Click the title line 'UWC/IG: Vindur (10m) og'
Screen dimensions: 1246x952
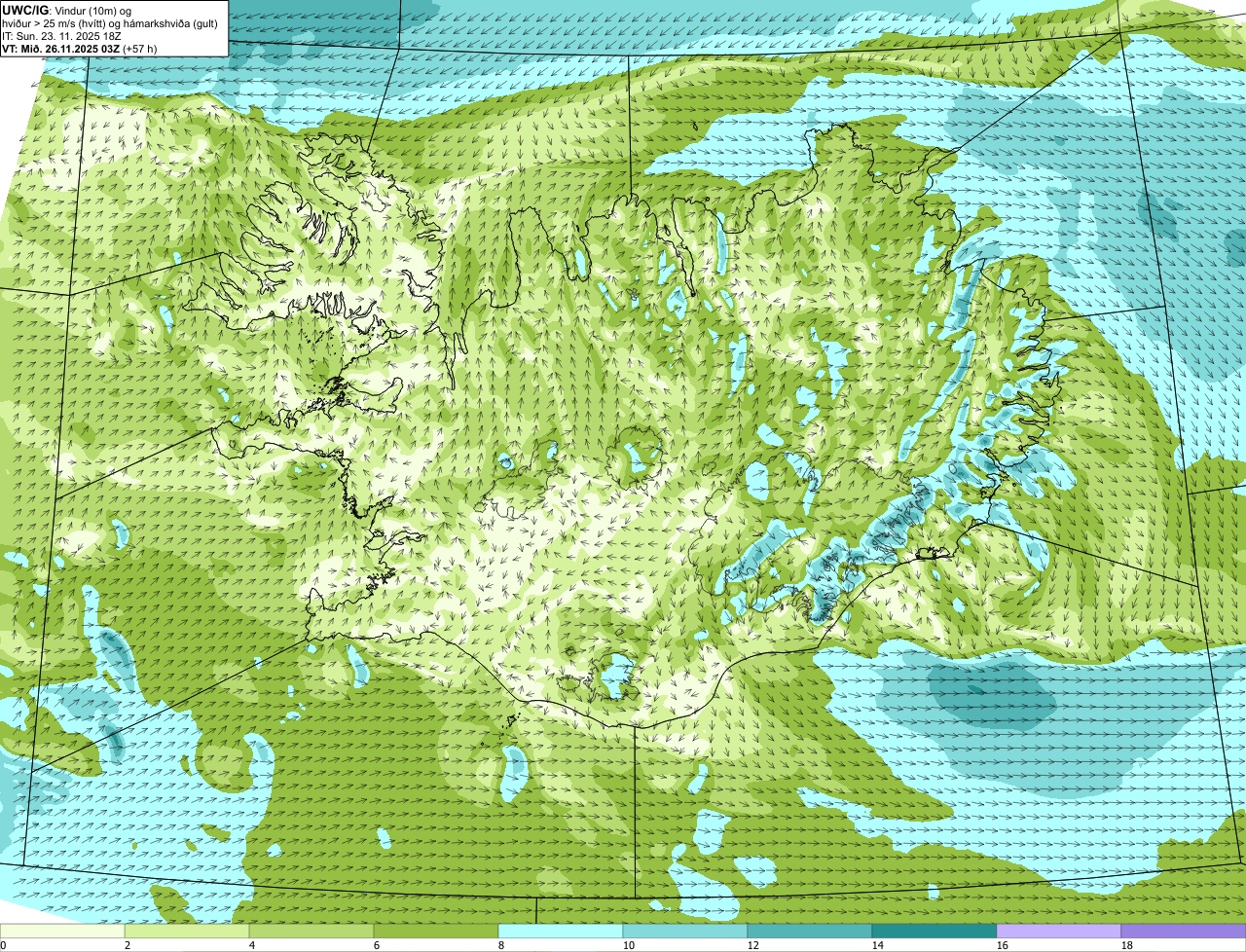(67, 10)
